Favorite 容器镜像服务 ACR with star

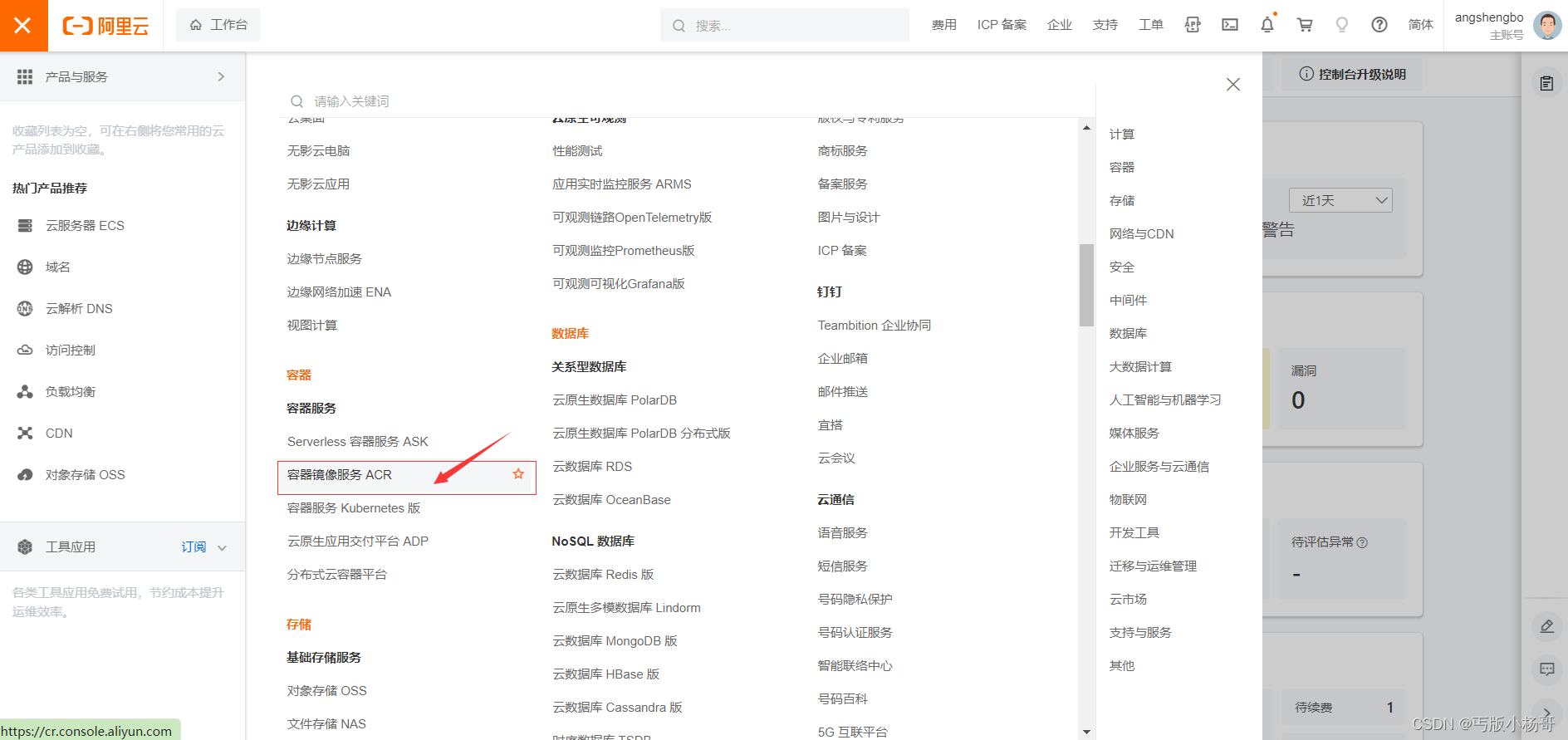[518, 474]
